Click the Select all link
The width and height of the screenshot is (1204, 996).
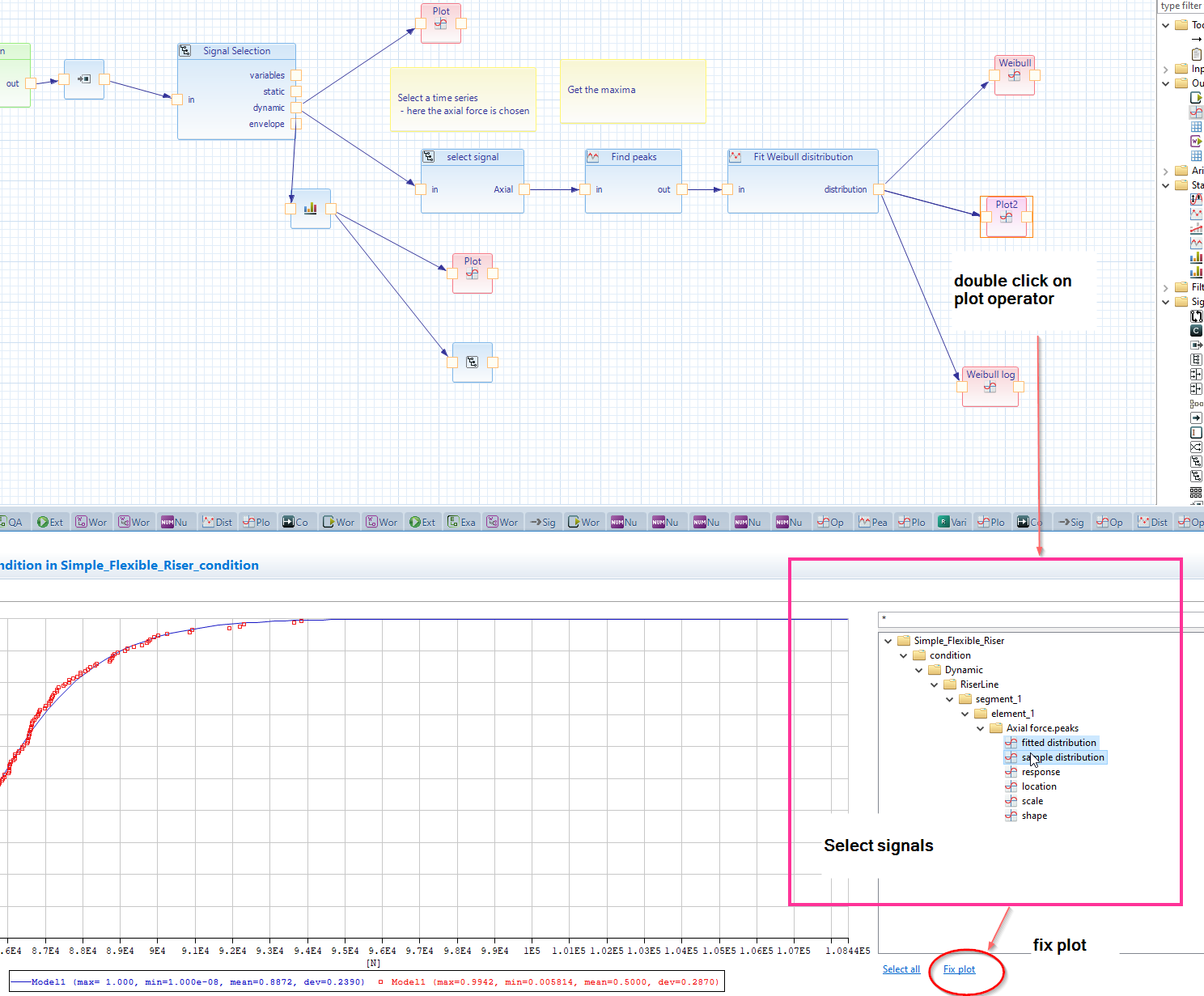[901, 969]
